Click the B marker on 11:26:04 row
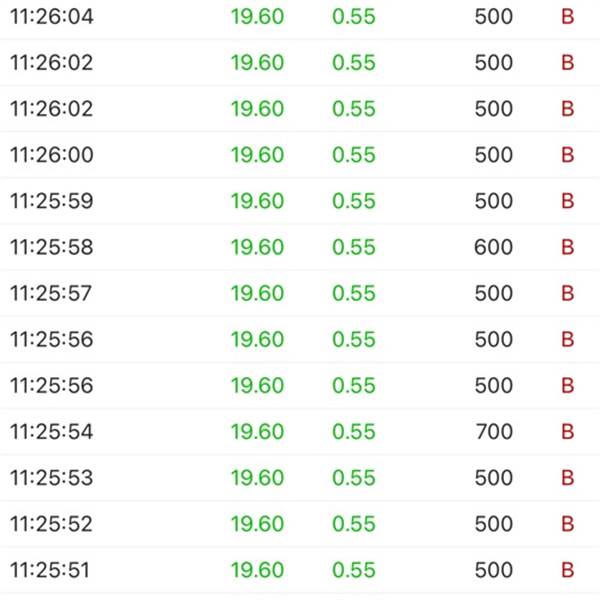This screenshot has width=600, height=600. click(568, 16)
